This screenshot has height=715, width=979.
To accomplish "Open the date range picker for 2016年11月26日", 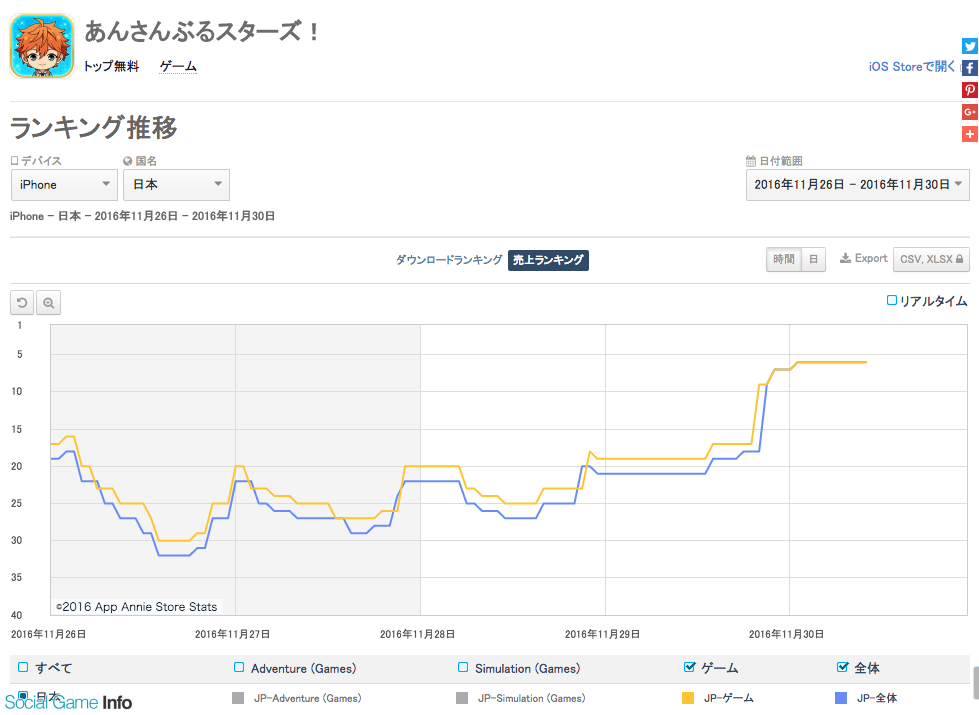I will pyautogui.click(x=857, y=185).
